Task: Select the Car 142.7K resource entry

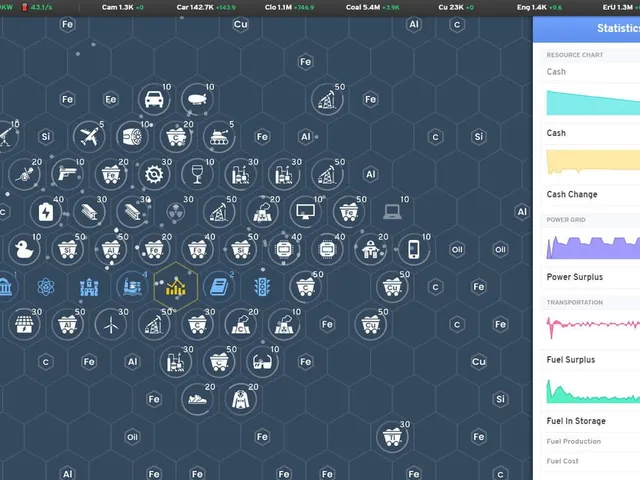Action: [x=206, y=7]
